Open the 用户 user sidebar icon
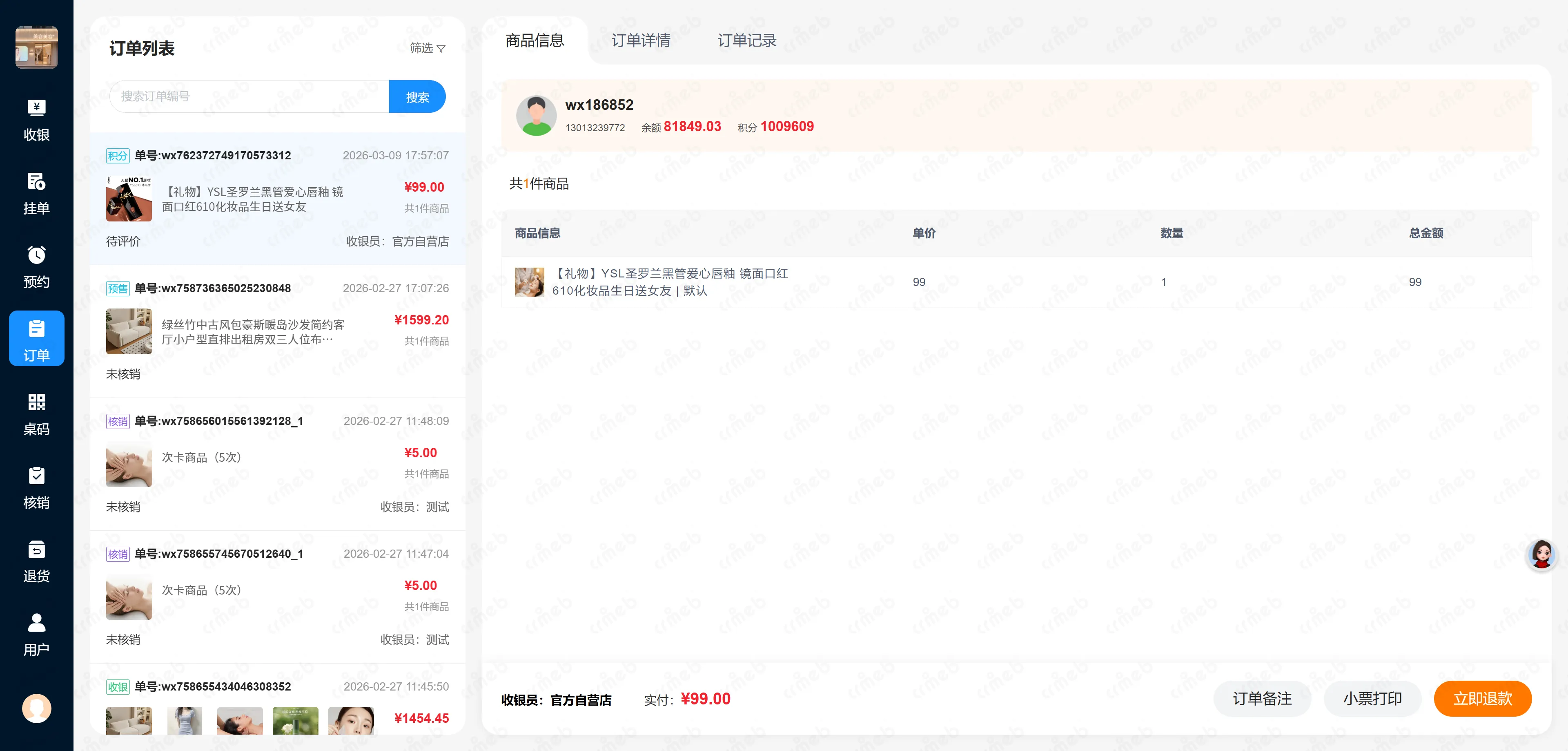Screen dimensions: 1568x751 pos(36,635)
